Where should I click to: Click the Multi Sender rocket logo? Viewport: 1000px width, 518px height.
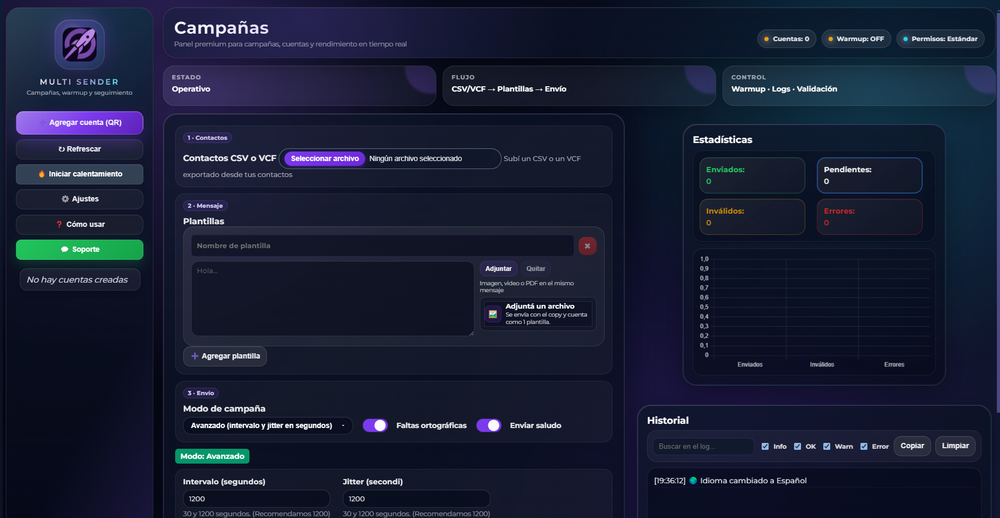point(80,45)
